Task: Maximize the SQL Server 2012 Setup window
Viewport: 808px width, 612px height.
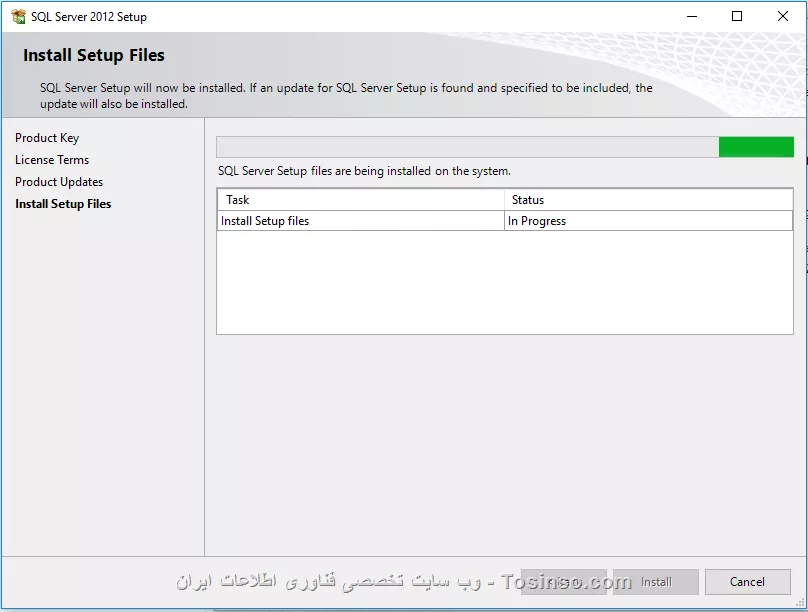Action: coord(737,16)
